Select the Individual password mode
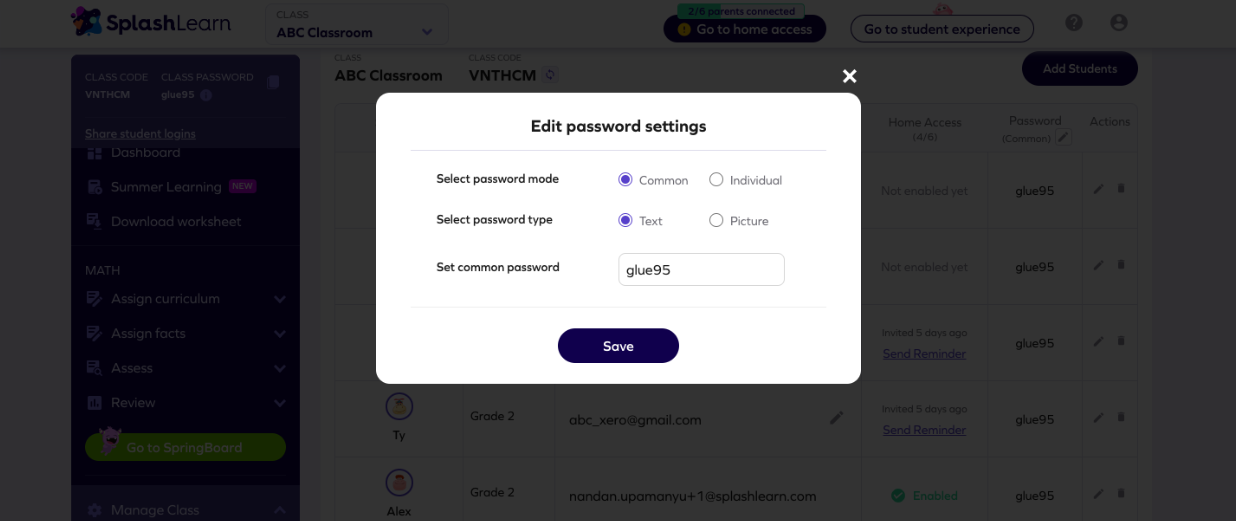Image resolution: width=1236 pixels, height=521 pixels. [x=716, y=180]
